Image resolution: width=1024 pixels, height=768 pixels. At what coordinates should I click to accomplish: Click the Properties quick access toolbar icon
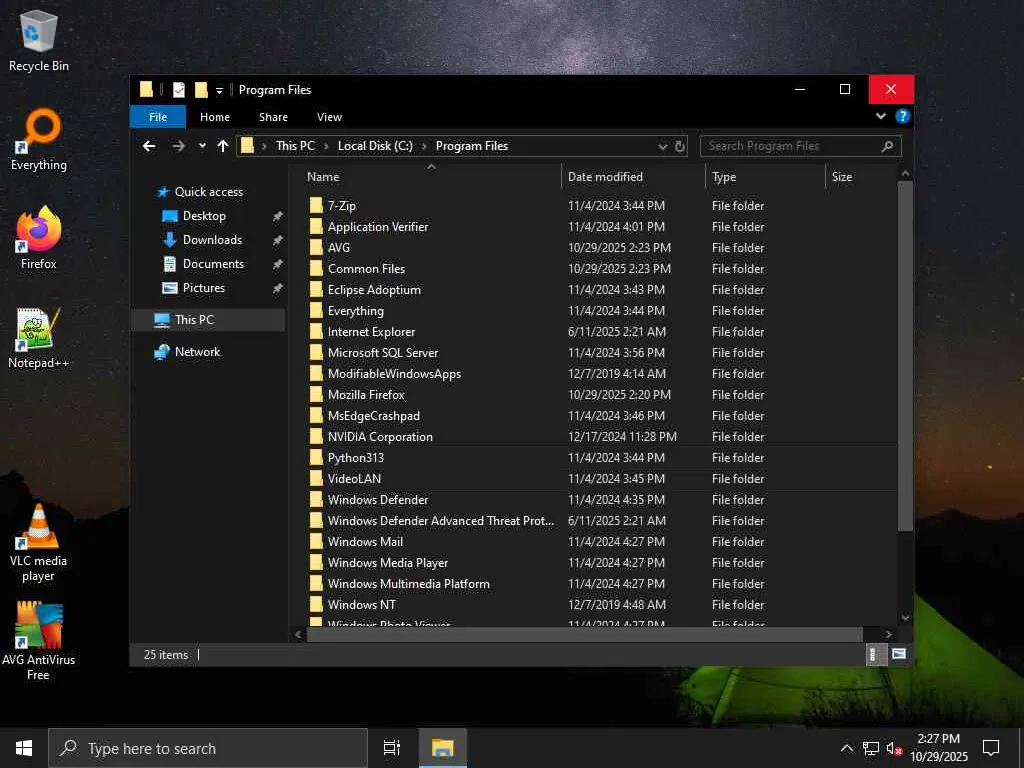(x=178, y=89)
